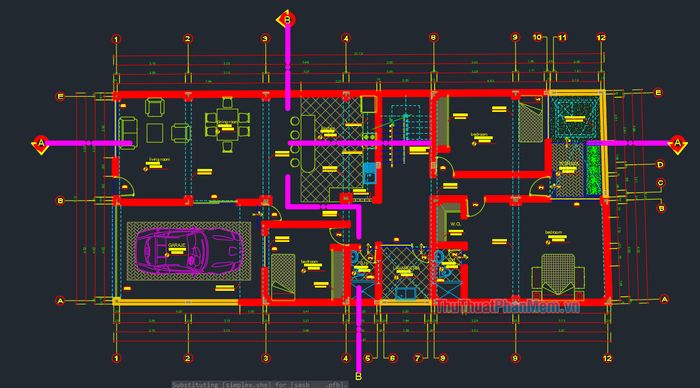This screenshot has width=700, height=388.
Task: Select grid bubble 3 in the top row
Action: (x=265, y=39)
